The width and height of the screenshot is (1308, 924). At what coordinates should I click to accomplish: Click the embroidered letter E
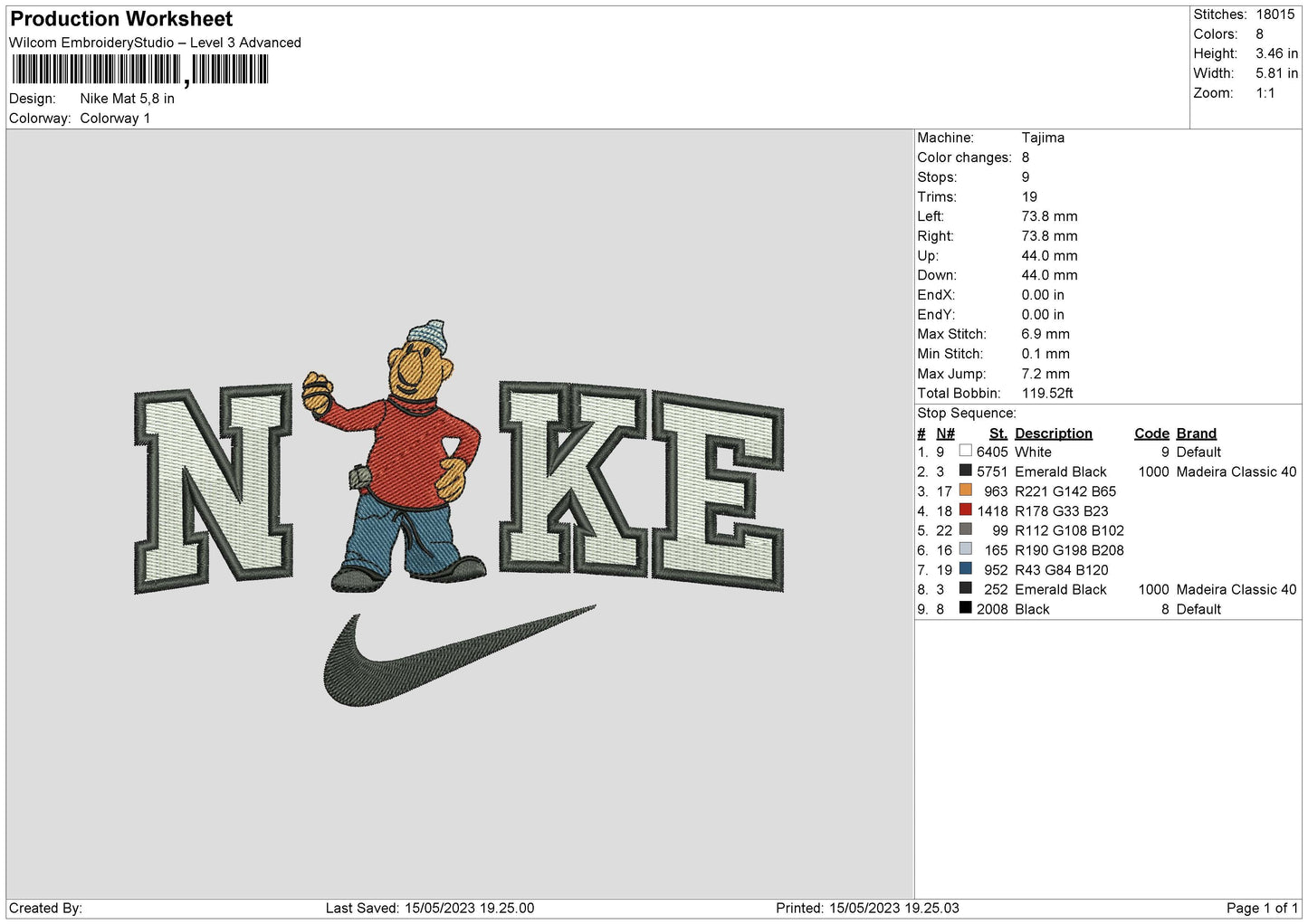[x=718, y=491]
